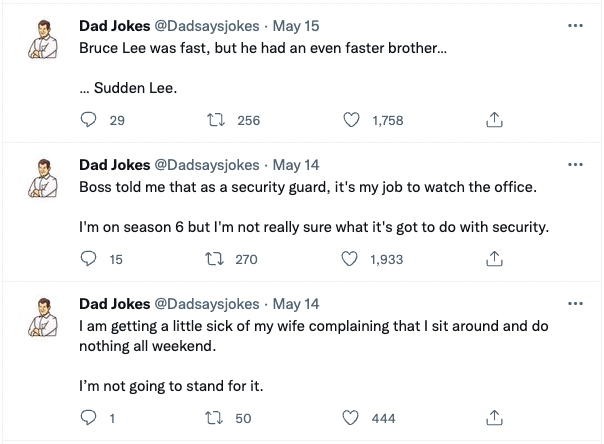The height and width of the screenshot is (444, 604).
Task: Reply to the Bruce Lee joke tweet
Action: (x=88, y=121)
